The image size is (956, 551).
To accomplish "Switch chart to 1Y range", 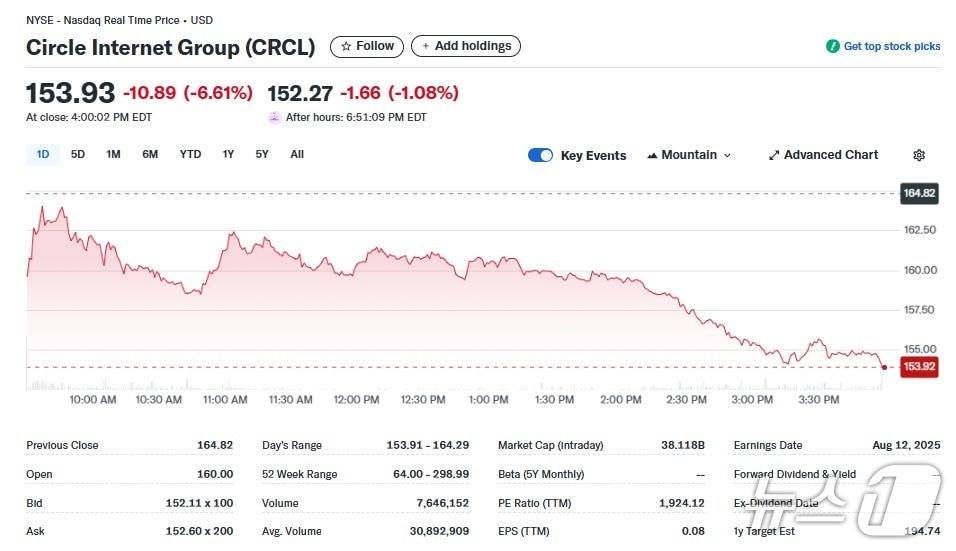I will click(x=228, y=154).
